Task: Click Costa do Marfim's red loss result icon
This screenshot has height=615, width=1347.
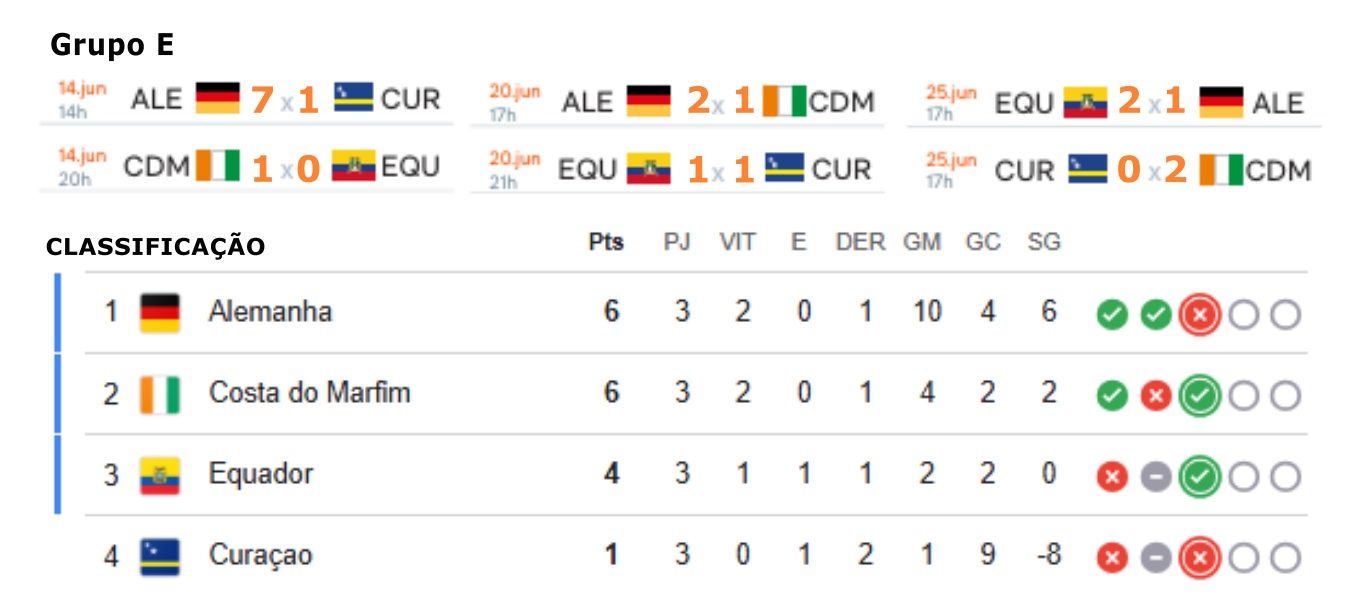Action: click(x=1155, y=397)
